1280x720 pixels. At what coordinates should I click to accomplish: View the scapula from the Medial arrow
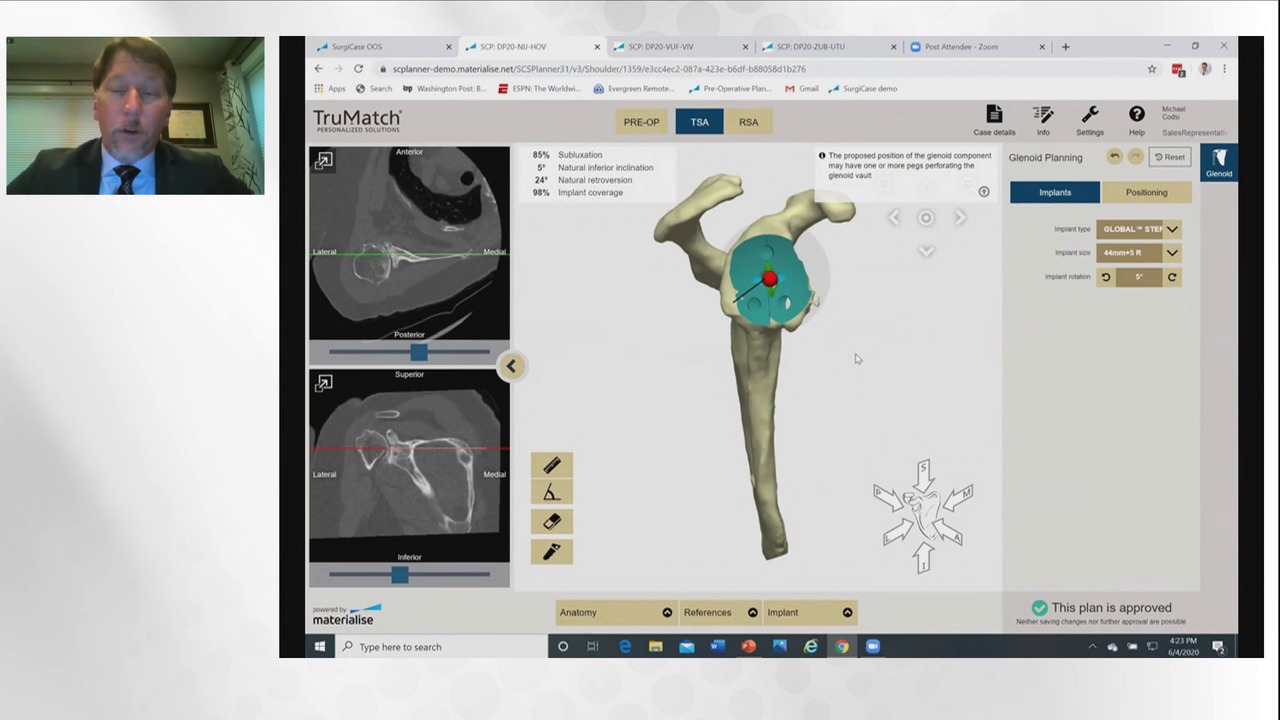[959, 495]
